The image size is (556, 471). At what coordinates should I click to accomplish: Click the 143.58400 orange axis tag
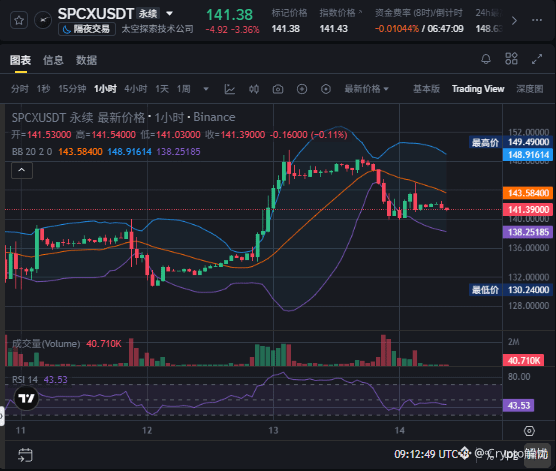coord(528,193)
